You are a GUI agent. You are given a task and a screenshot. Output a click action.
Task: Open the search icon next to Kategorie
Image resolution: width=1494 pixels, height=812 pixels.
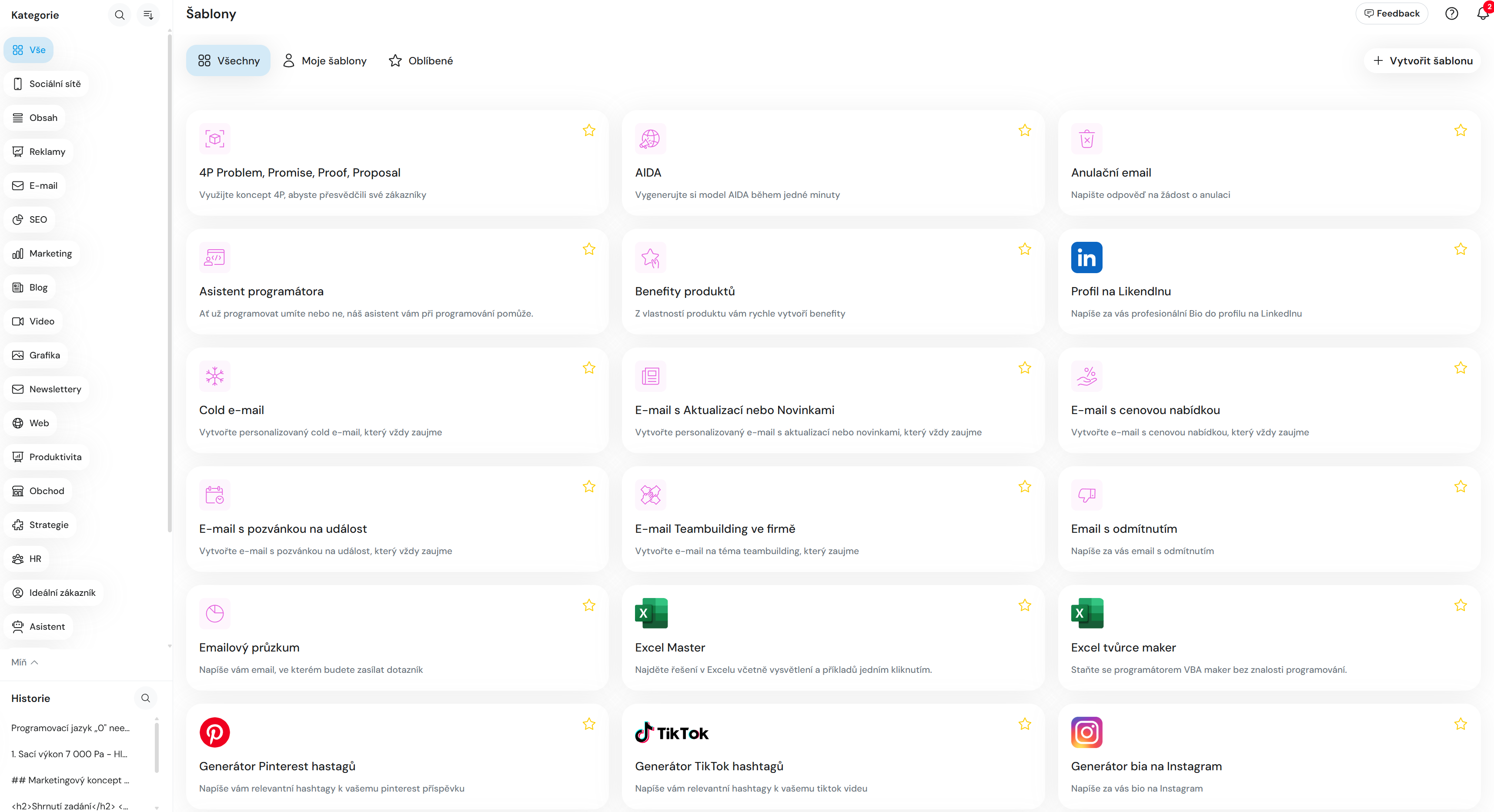pos(120,15)
